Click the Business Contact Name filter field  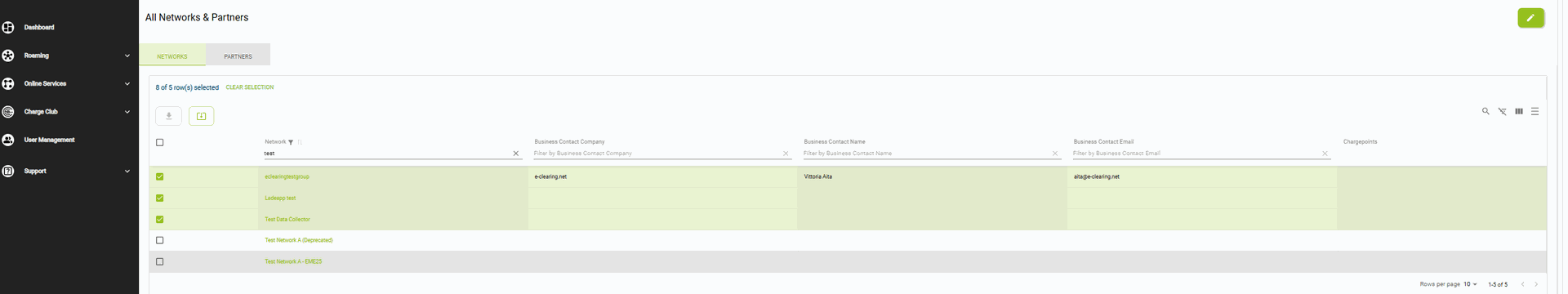tap(925, 154)
